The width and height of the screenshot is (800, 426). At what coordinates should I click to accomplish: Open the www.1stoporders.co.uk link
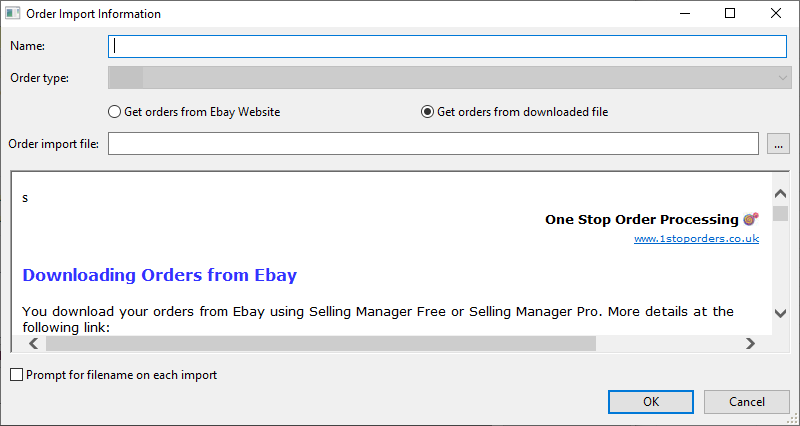pos(696,238)
